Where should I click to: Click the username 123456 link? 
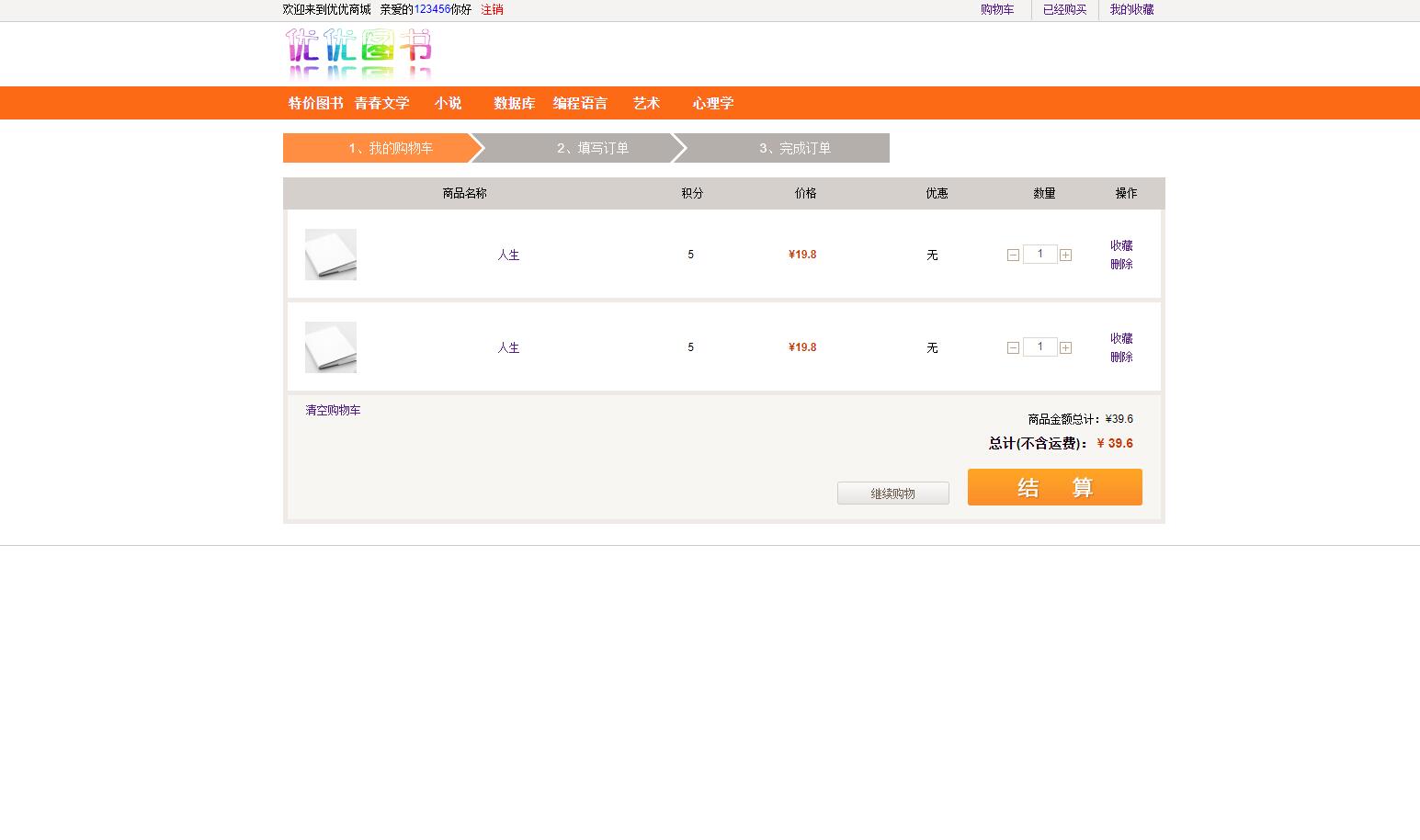pos(432,9)
